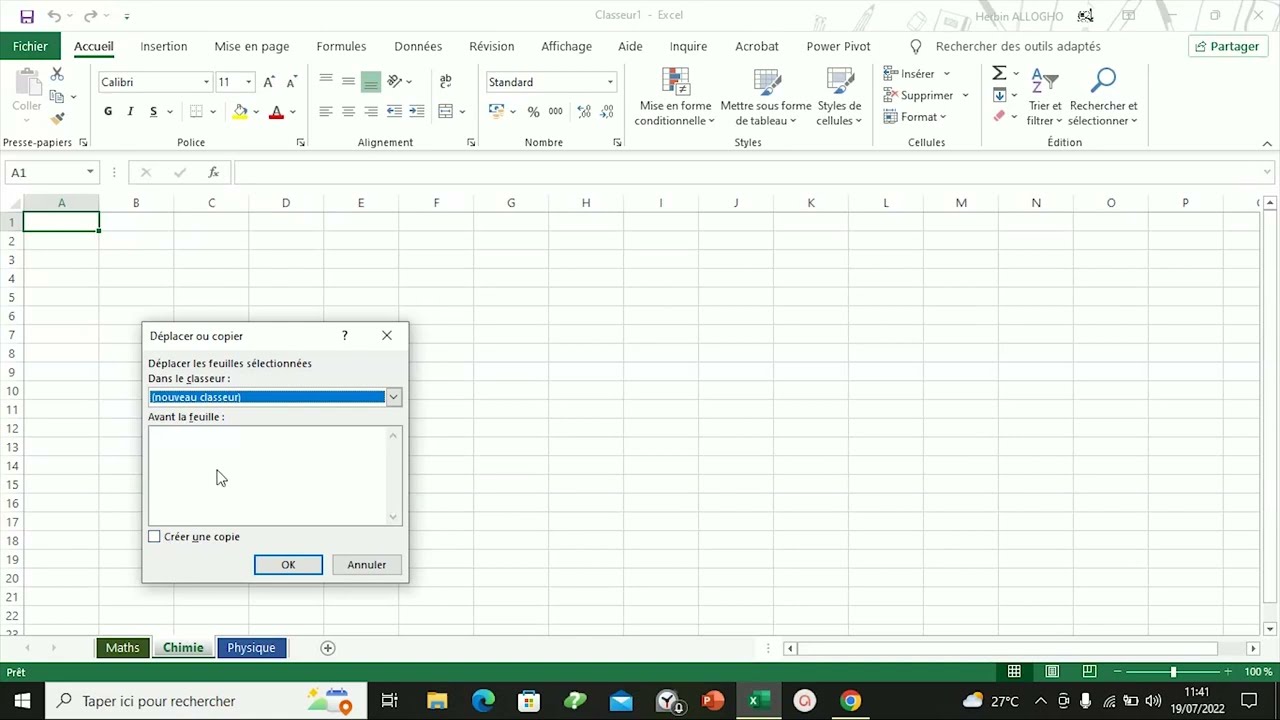Click the Insert Function fx icon
This screenshot has width=1280, height=720.
point(213,173)
